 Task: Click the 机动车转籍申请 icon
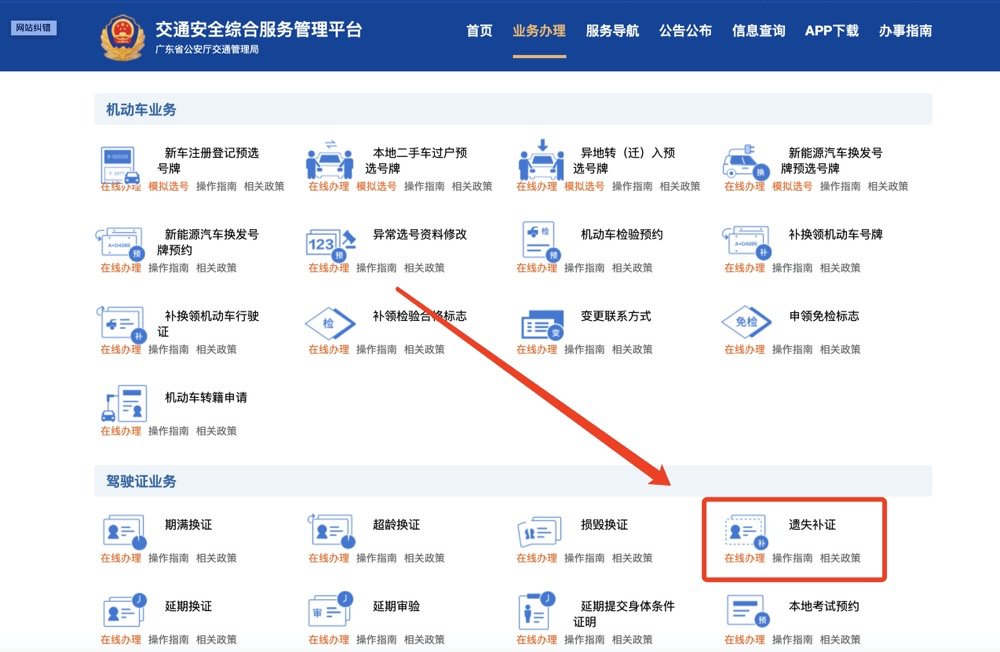(124, 404)
